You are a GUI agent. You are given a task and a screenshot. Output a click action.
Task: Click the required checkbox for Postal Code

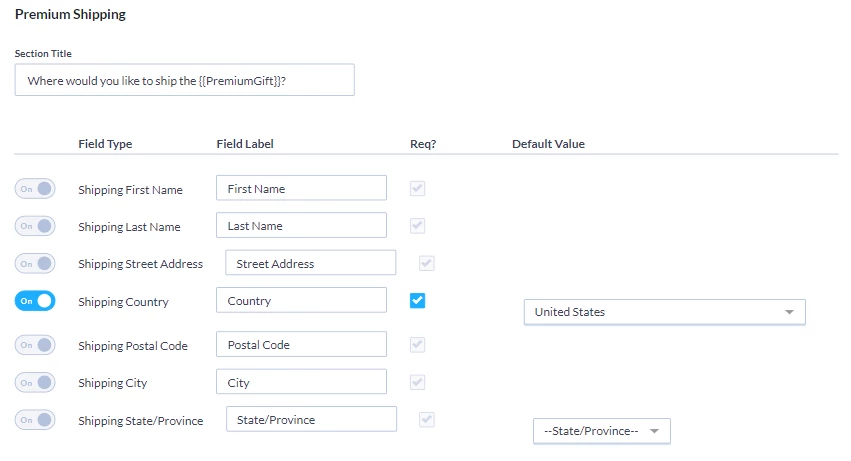tap(417, 344)
